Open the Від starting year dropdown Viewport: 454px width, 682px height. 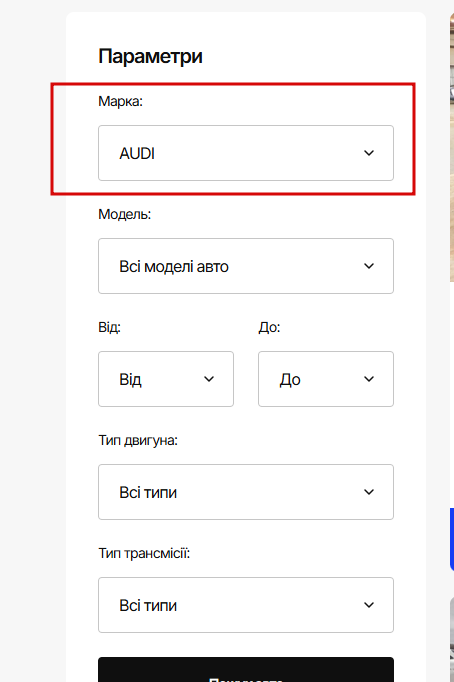pyautogui.click(x=166, y=379)
